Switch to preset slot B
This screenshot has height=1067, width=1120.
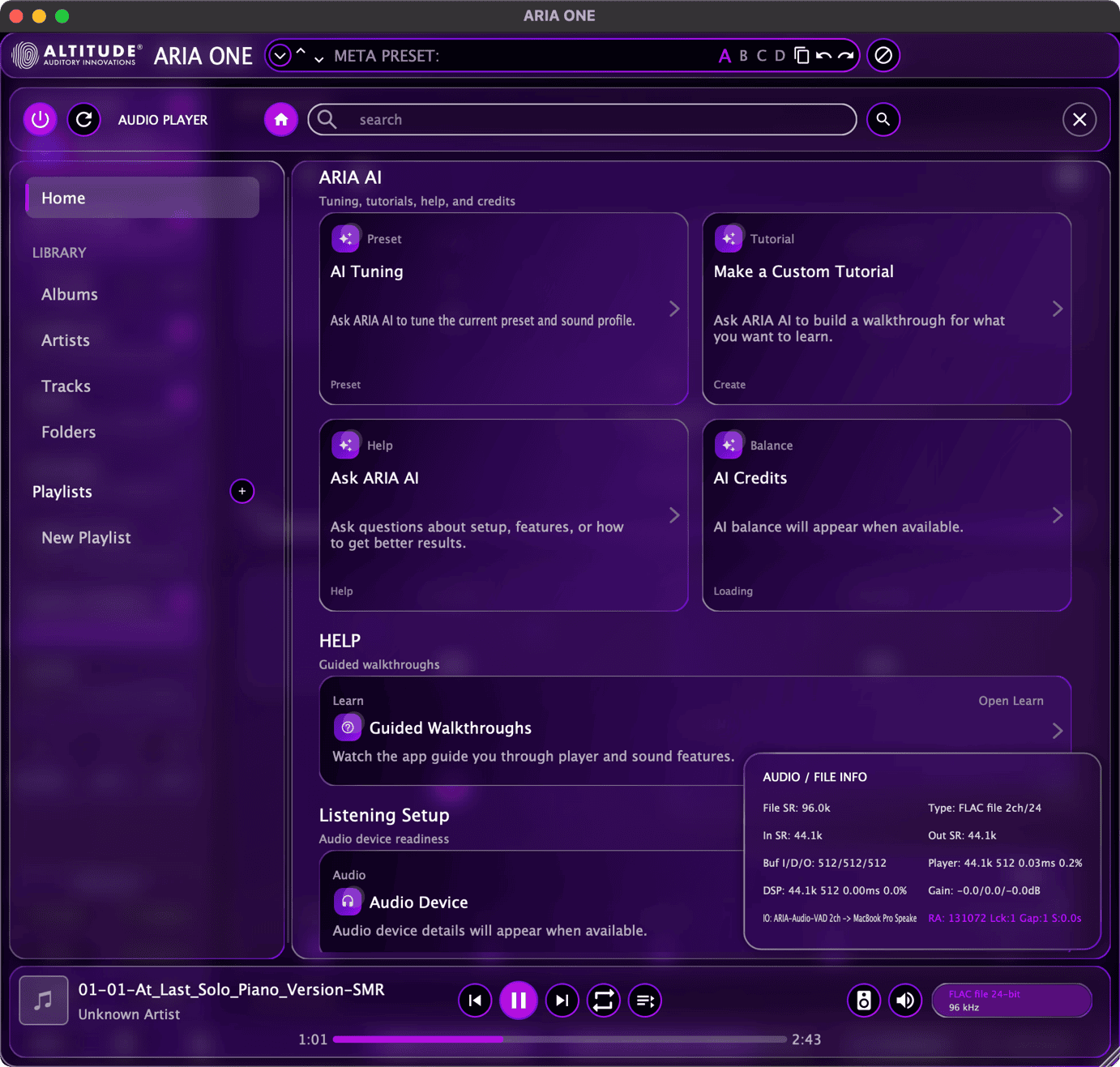(x=743, y=56)
